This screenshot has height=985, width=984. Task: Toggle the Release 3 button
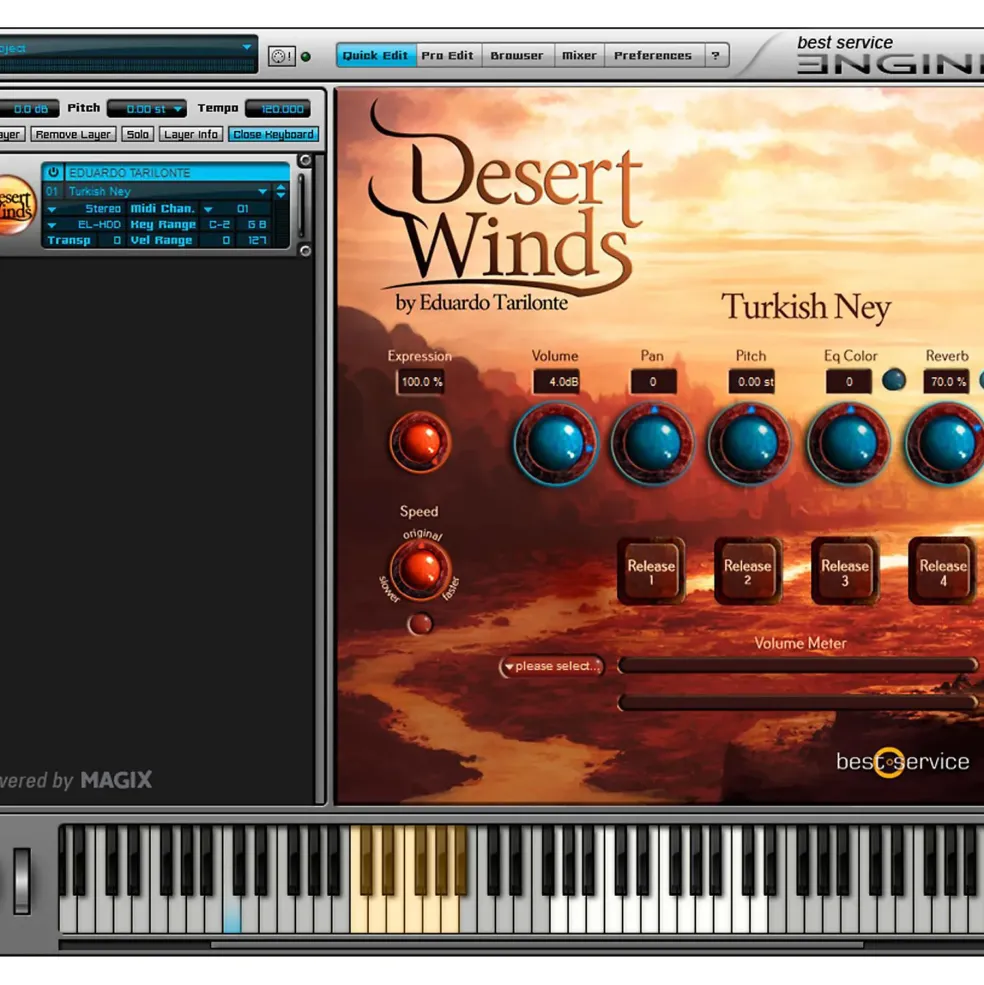pyautogui.click(x=845, y=571)
